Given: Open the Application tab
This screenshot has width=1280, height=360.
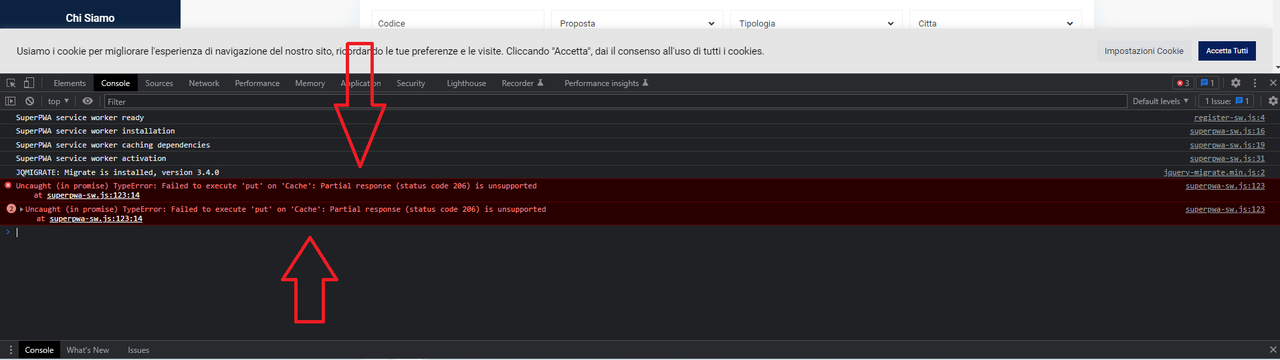Looking at the screenshot, I should pyautogui.click(x=360, y=83).
